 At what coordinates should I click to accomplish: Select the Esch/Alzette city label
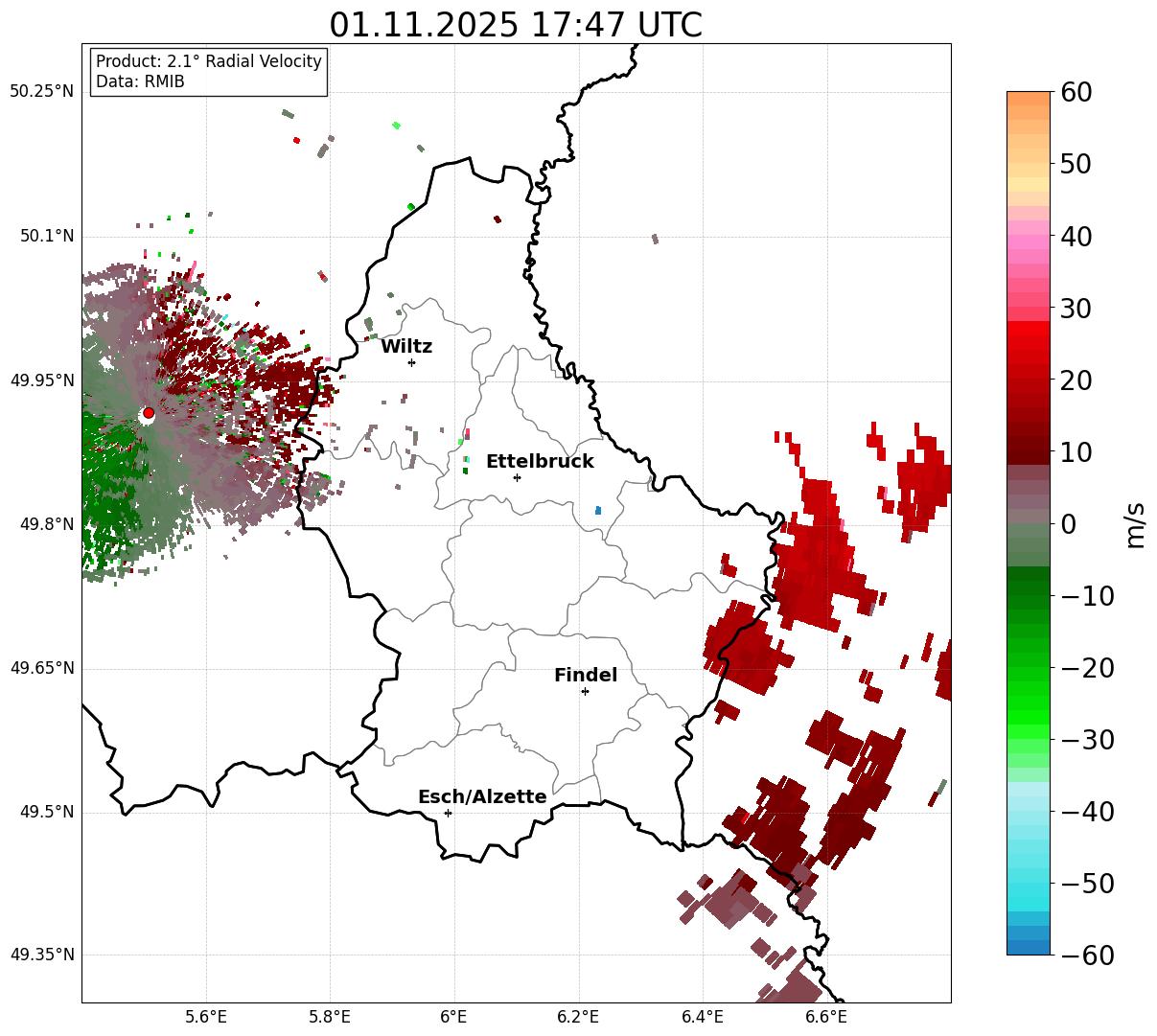coord(482,797)
